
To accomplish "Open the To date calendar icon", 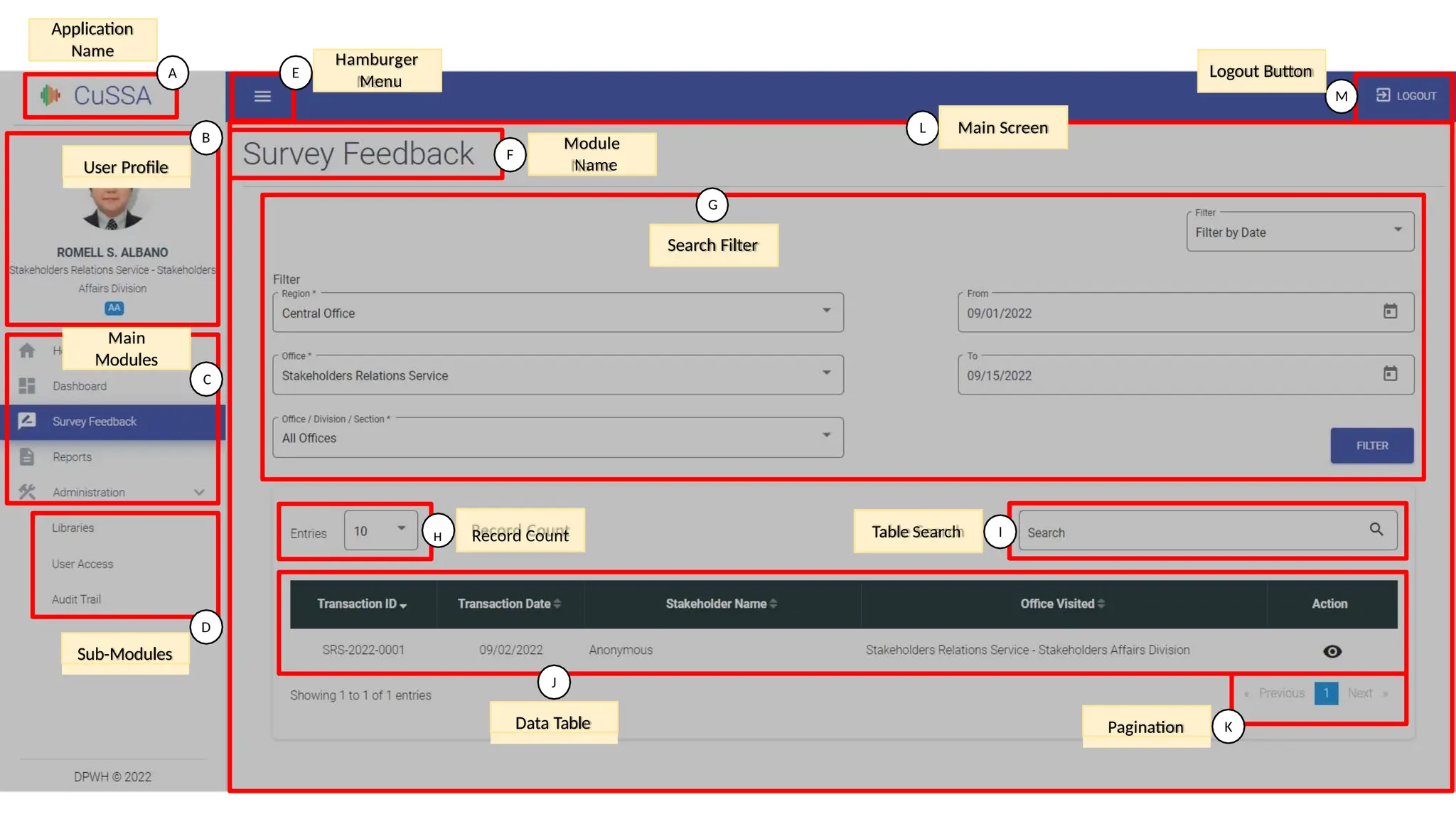I will (x=1390, y=374).
